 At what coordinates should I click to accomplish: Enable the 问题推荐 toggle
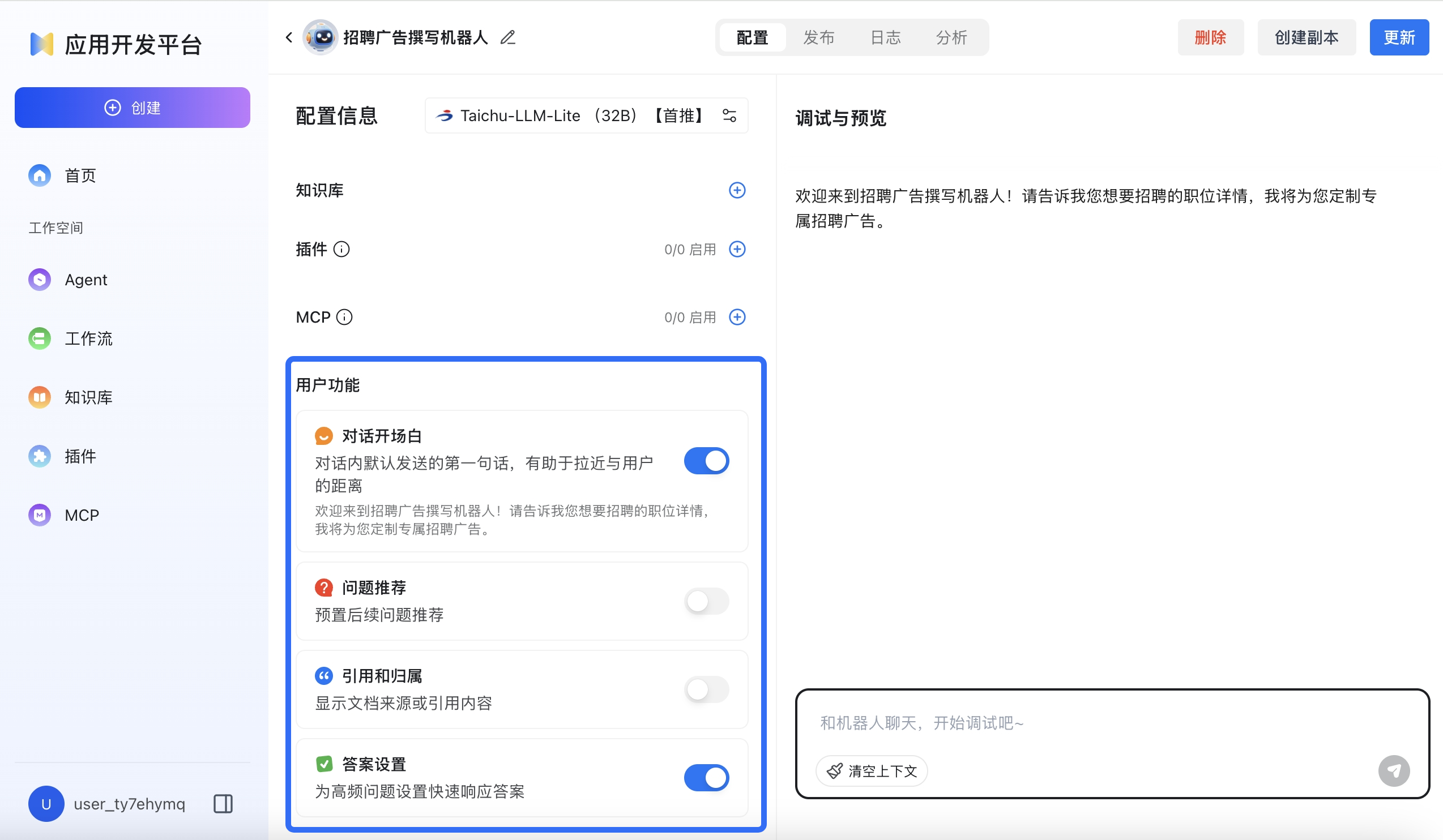(707, 601)
